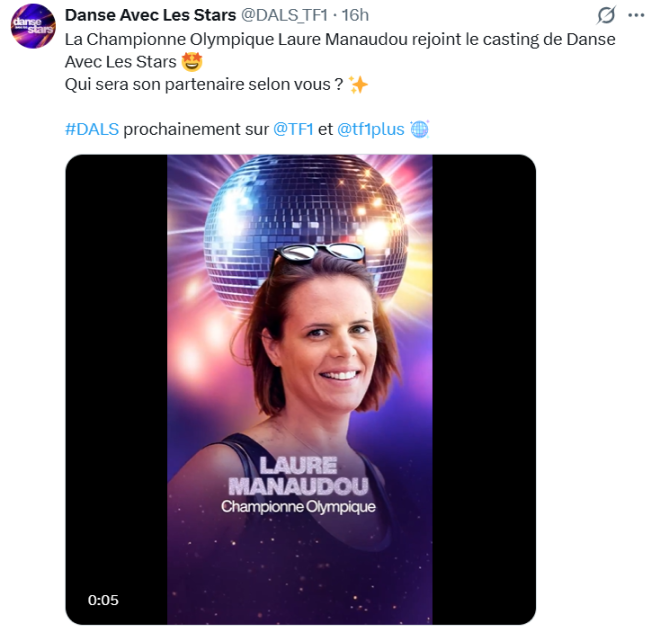Screen dimensions: 660x641
Task: Click the Grok icon on the tweet
Action: click(606, 15)
